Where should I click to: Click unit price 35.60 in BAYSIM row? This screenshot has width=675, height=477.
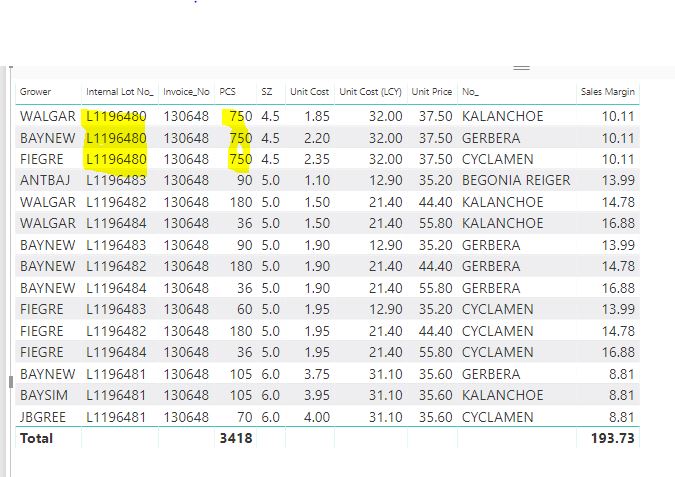click(436, 395)
